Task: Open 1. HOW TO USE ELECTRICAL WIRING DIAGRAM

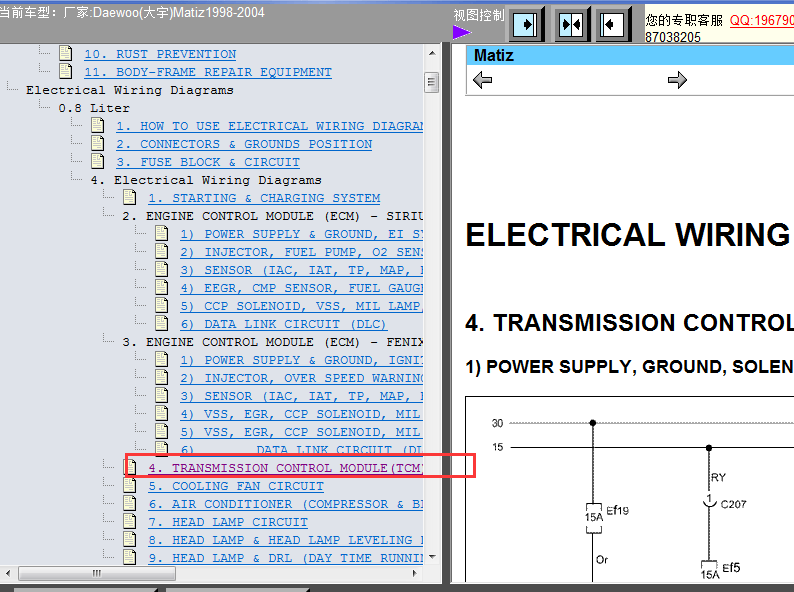Action: pyautogui.click(x=269, y=126)
